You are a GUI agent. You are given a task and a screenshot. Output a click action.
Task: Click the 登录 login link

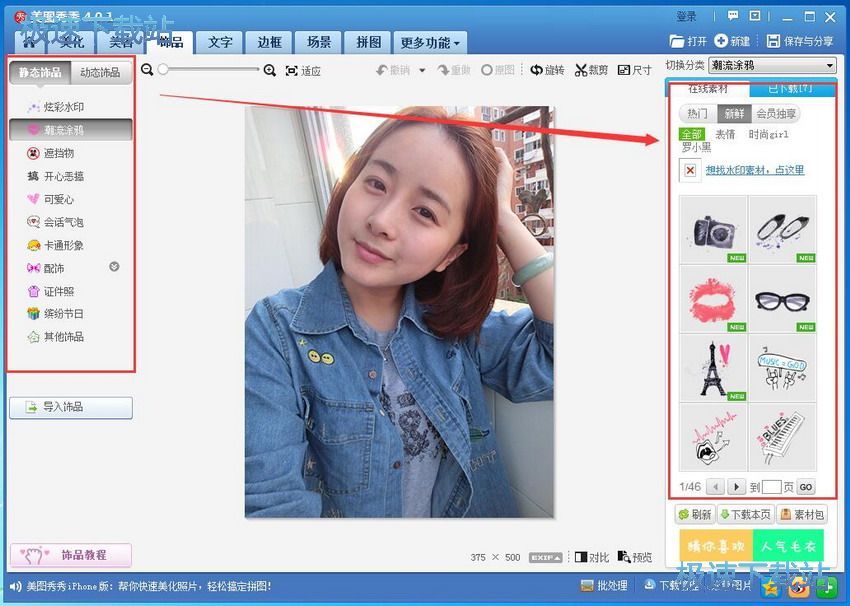point(686,16)
